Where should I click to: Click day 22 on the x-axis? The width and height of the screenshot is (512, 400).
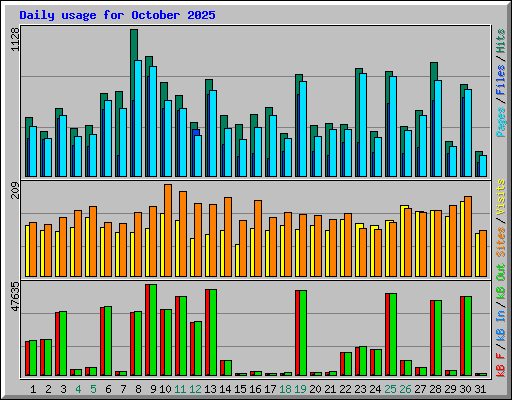point(345,389)
